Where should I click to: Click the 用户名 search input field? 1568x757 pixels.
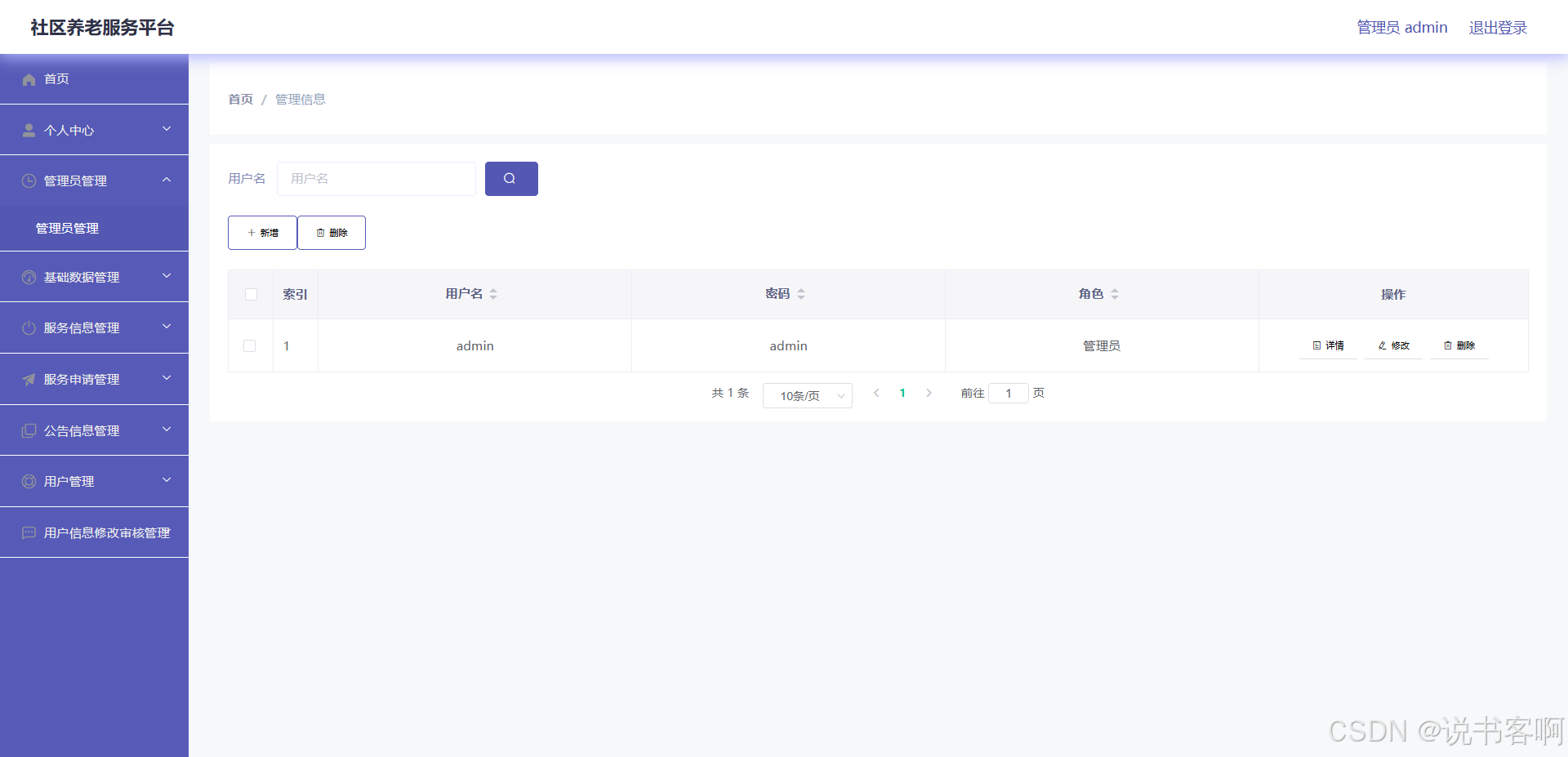click(x=376, y=178)
